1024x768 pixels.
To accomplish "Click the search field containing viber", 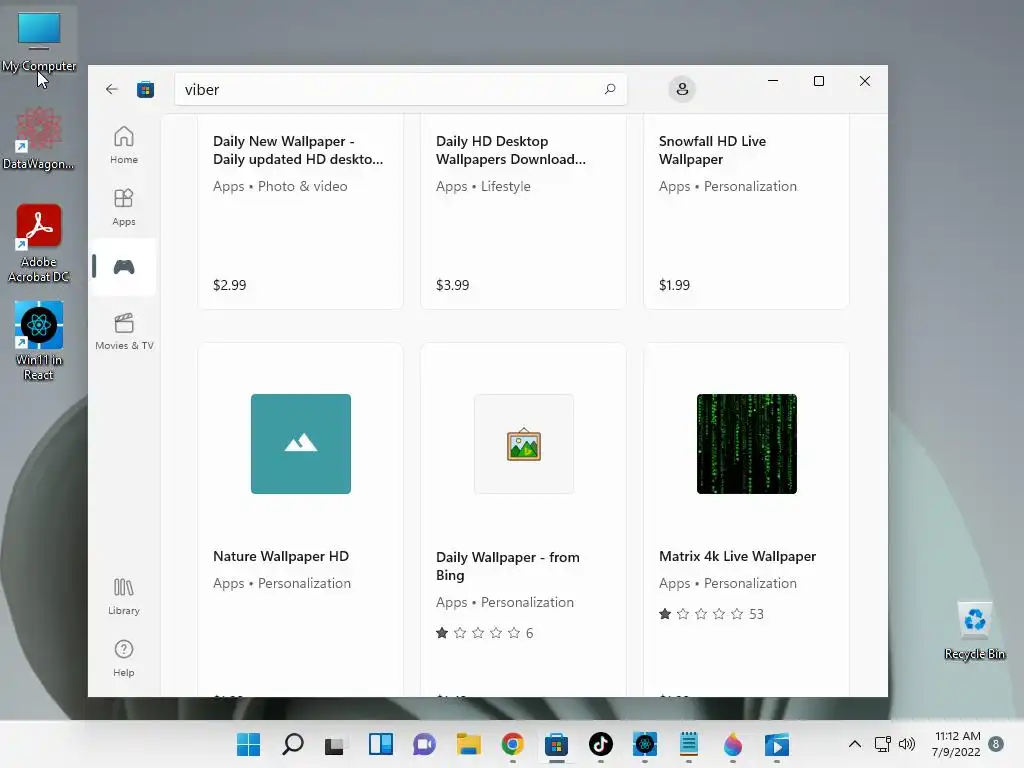I will click(400, 89).
